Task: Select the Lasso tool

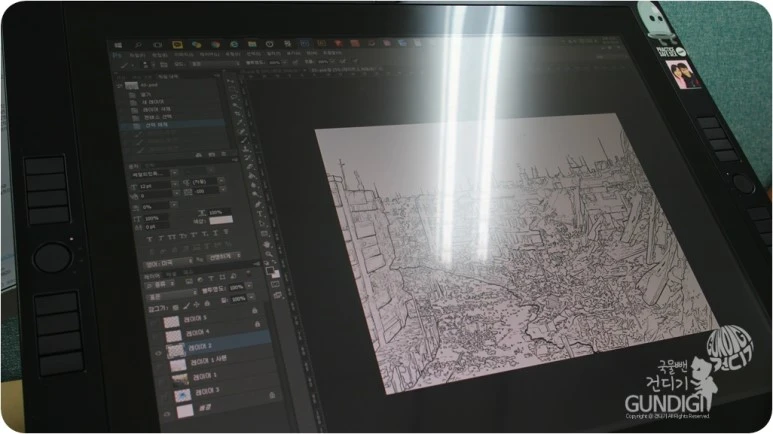Action: coord(234,97)
